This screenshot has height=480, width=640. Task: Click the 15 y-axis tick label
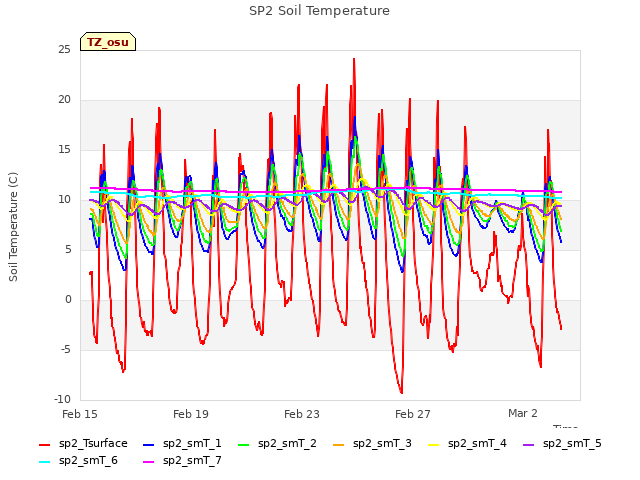[64, 149]
